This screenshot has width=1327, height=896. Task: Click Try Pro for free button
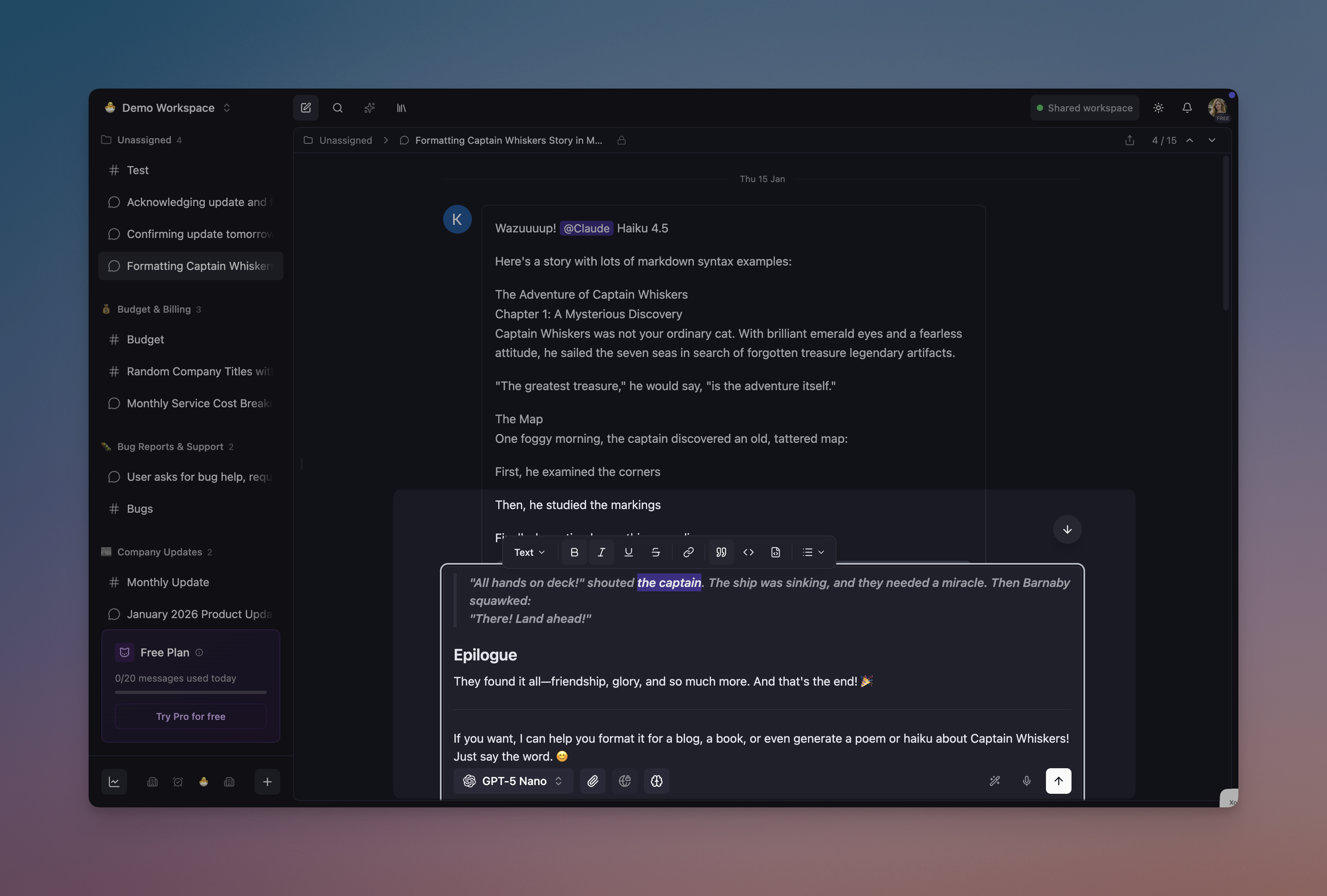point(191,716)
